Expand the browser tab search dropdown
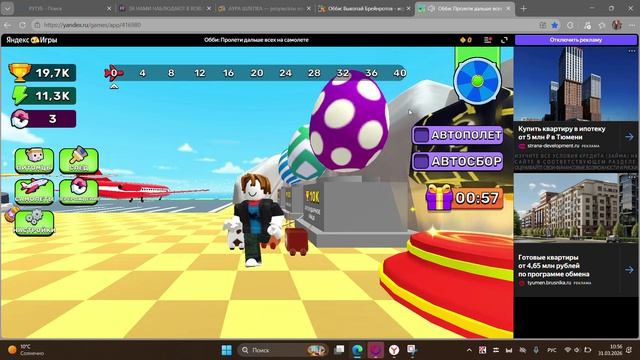The width and height of the screenshot is (640, 360). tap(7, 8)
